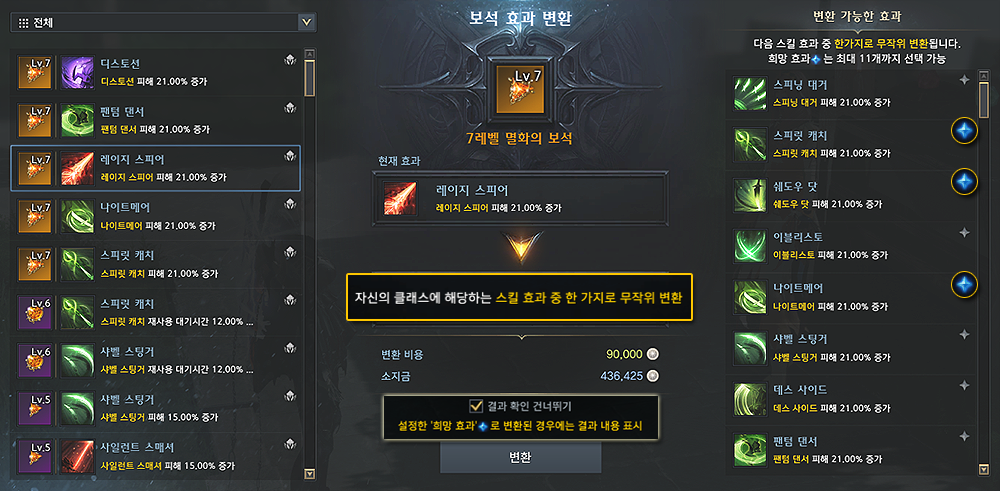The width and height of the screenshot is (1000, 491).
Task: Click the 데스 사이드 skill icon in the right panel
Action: click(x=749, y=398)
